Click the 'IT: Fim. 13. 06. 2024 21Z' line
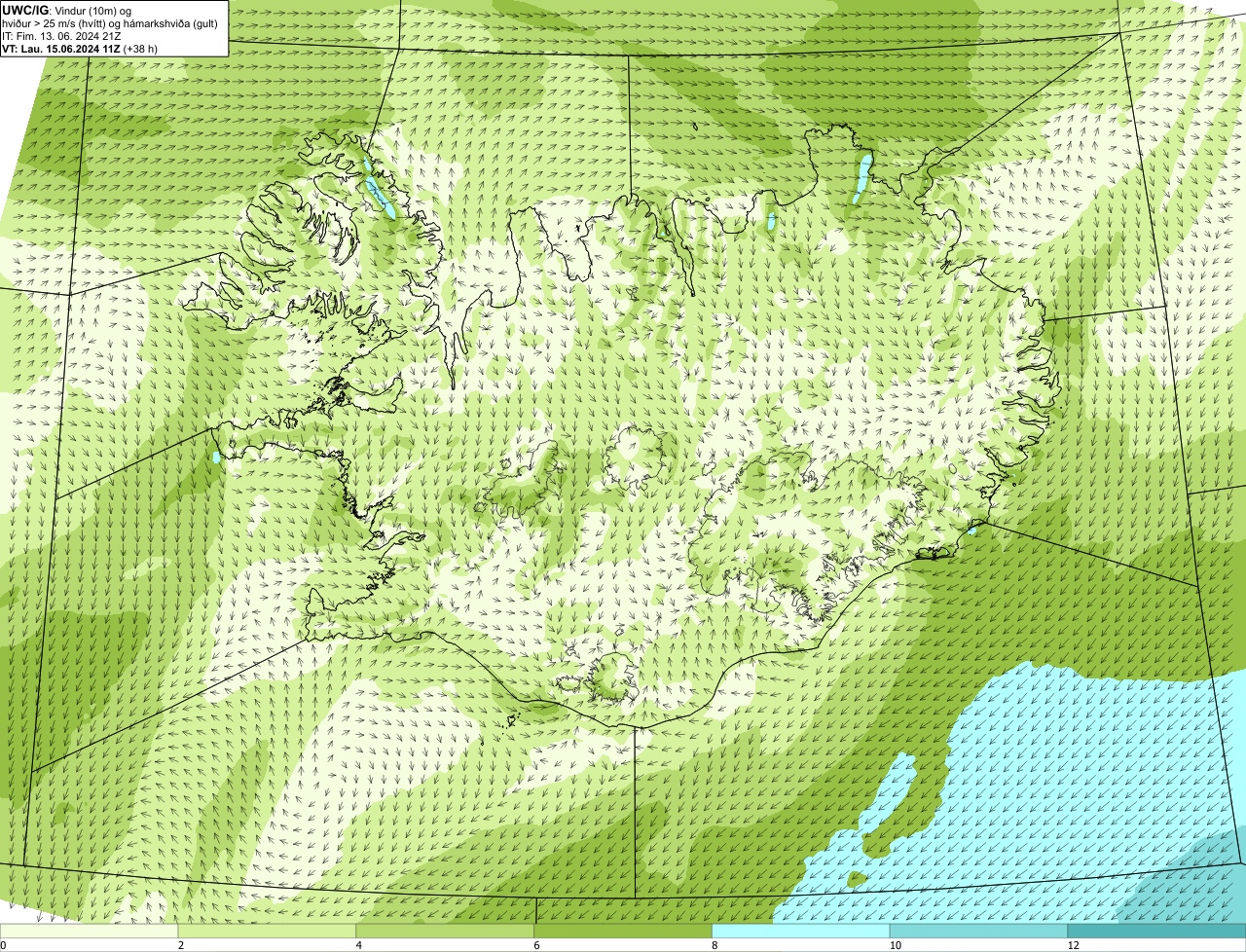This screenshot has height=952, width=1246. pyautogui.click(x=62, y=36)
